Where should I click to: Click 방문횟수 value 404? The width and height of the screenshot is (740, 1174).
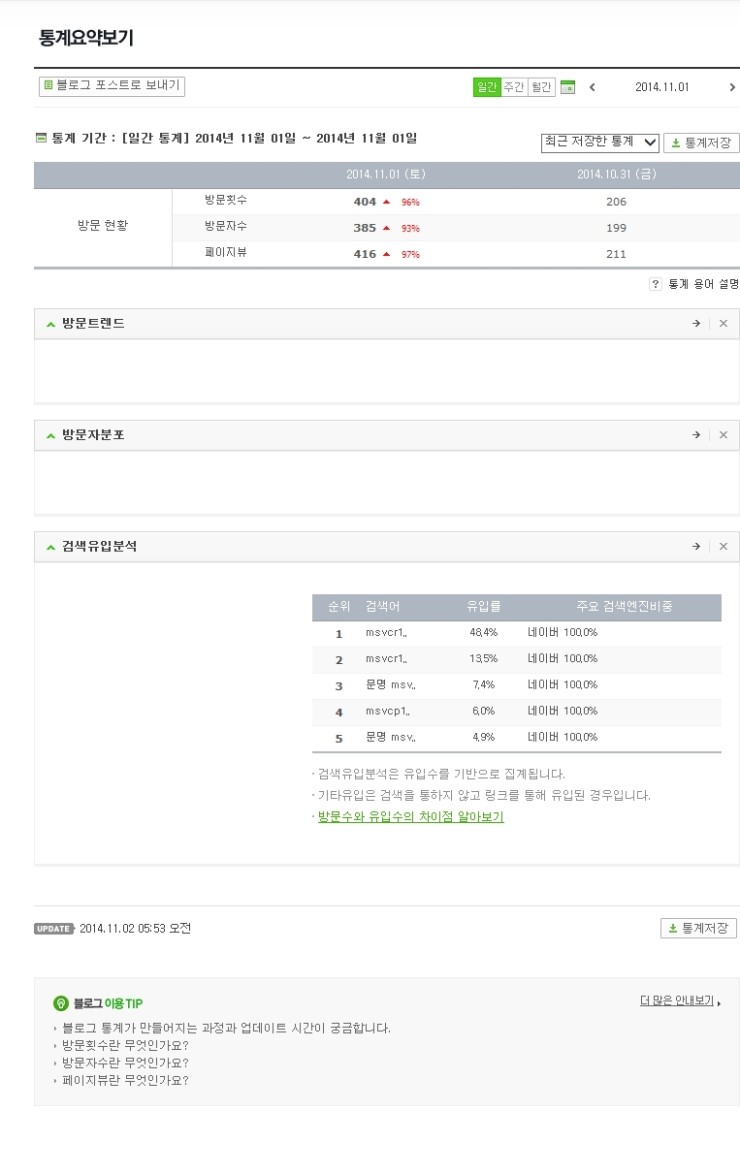[x=365, y=201]
